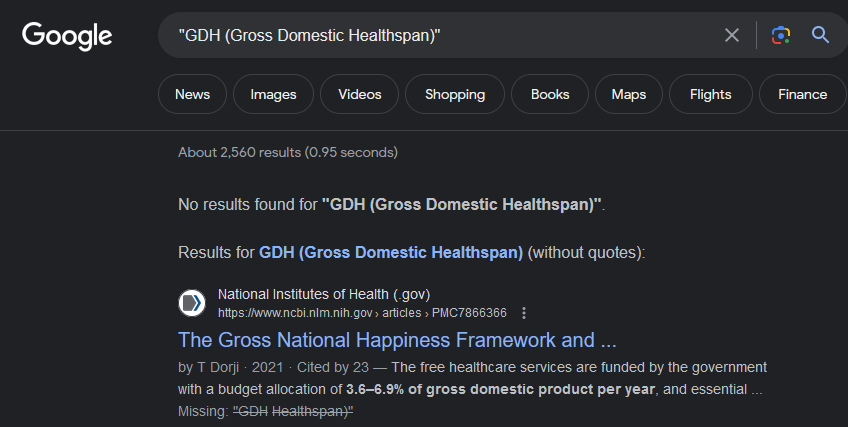Open The Gross National Happiness Framework result
Screen dimensions: 848x427
[x=397, y=340]
